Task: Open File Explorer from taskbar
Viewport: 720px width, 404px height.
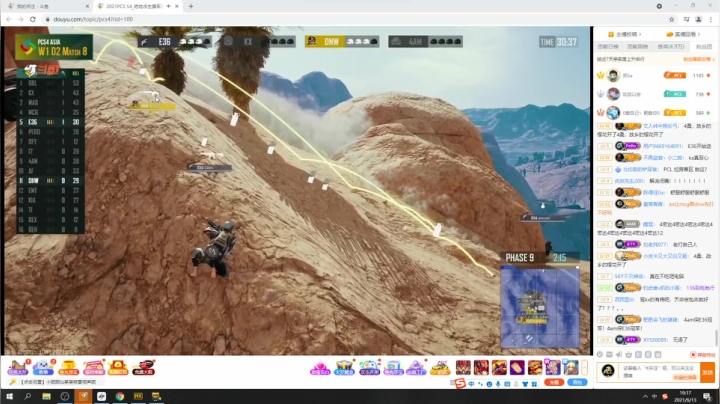Action: click(x=46, y=396)
